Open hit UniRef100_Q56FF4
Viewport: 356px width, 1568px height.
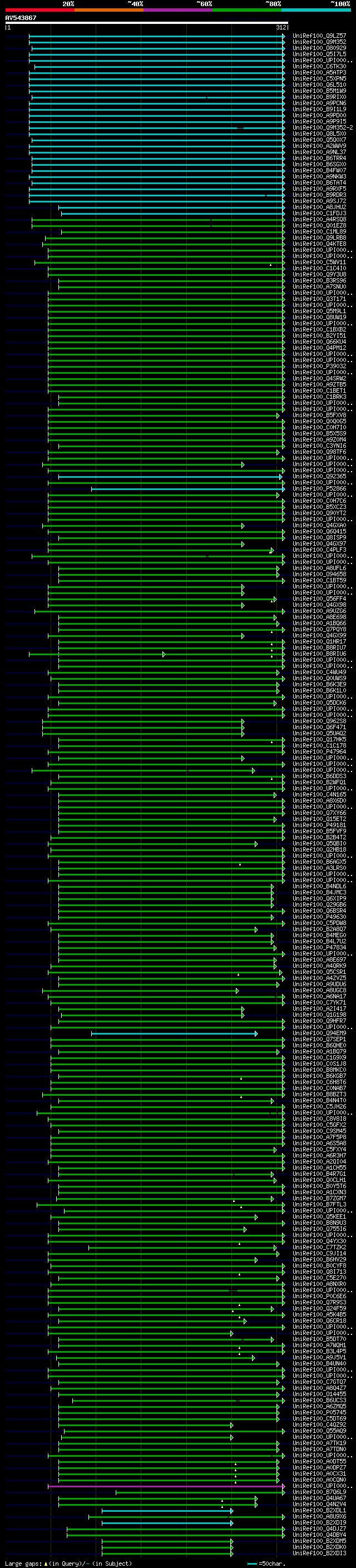[x=319, y=599]
